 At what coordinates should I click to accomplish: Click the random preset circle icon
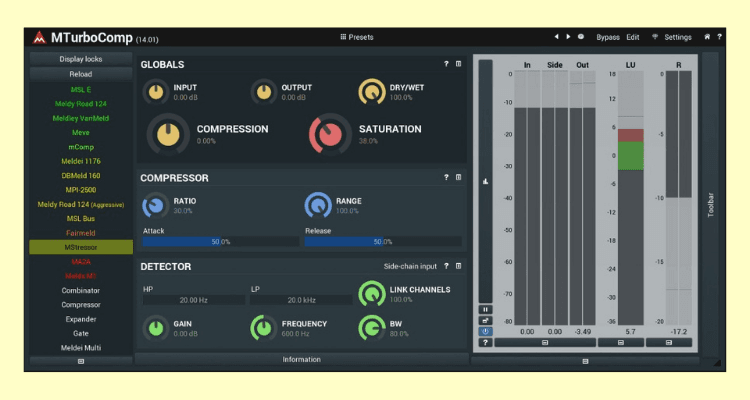click(581, 37)
